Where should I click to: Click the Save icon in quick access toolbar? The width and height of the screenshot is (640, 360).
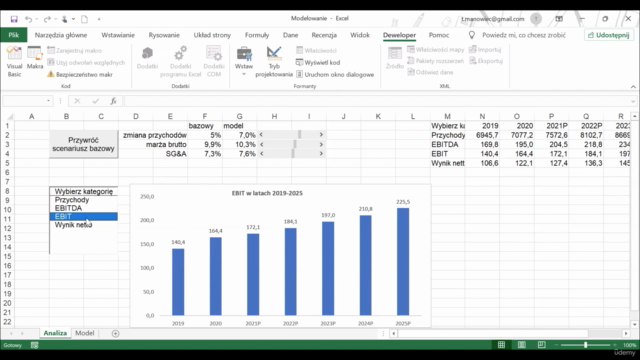[x=14, y=19]
